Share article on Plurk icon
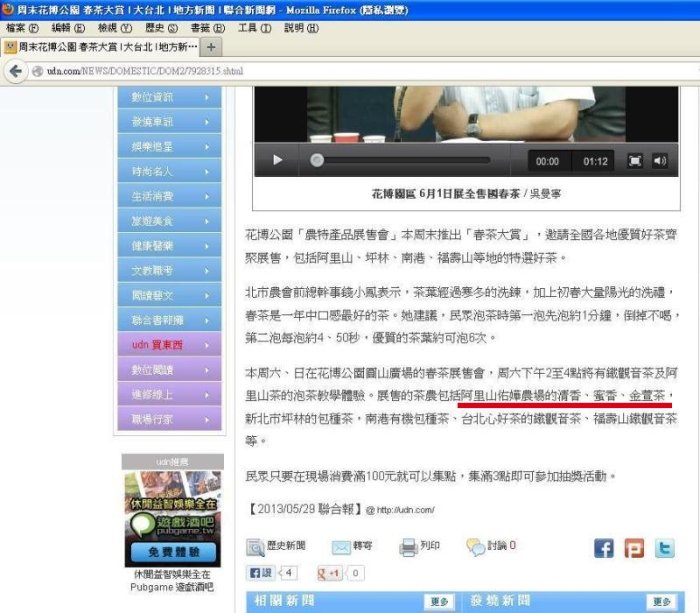 (634, 548)
